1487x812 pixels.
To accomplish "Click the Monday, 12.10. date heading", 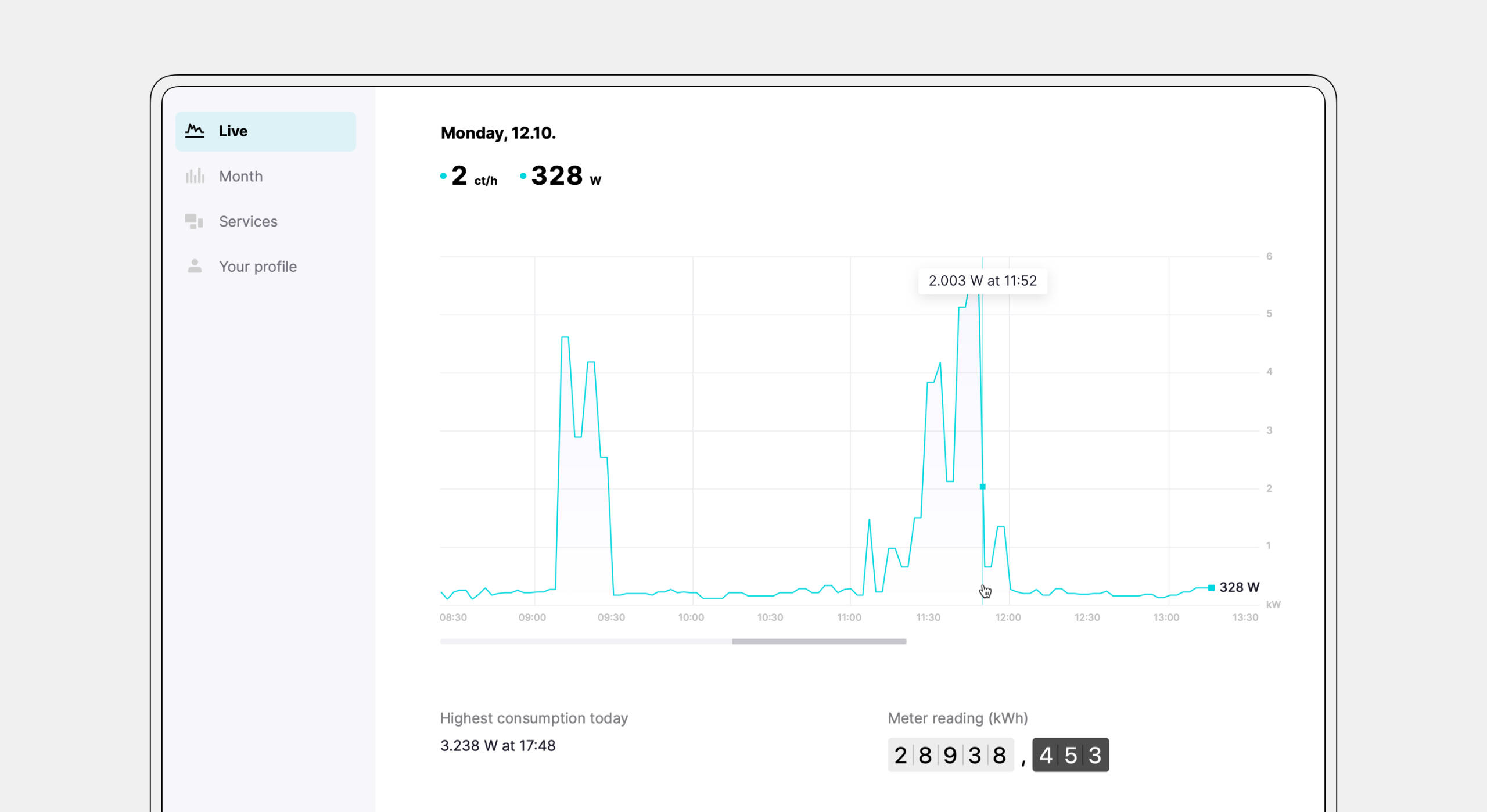I will click(498, 133).
